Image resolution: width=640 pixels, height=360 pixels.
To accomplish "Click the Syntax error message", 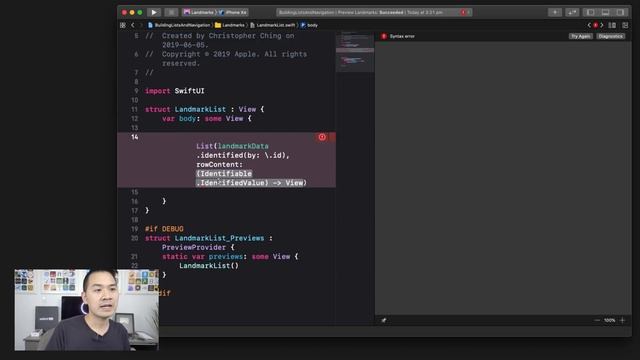I will (x=402, y=36).
